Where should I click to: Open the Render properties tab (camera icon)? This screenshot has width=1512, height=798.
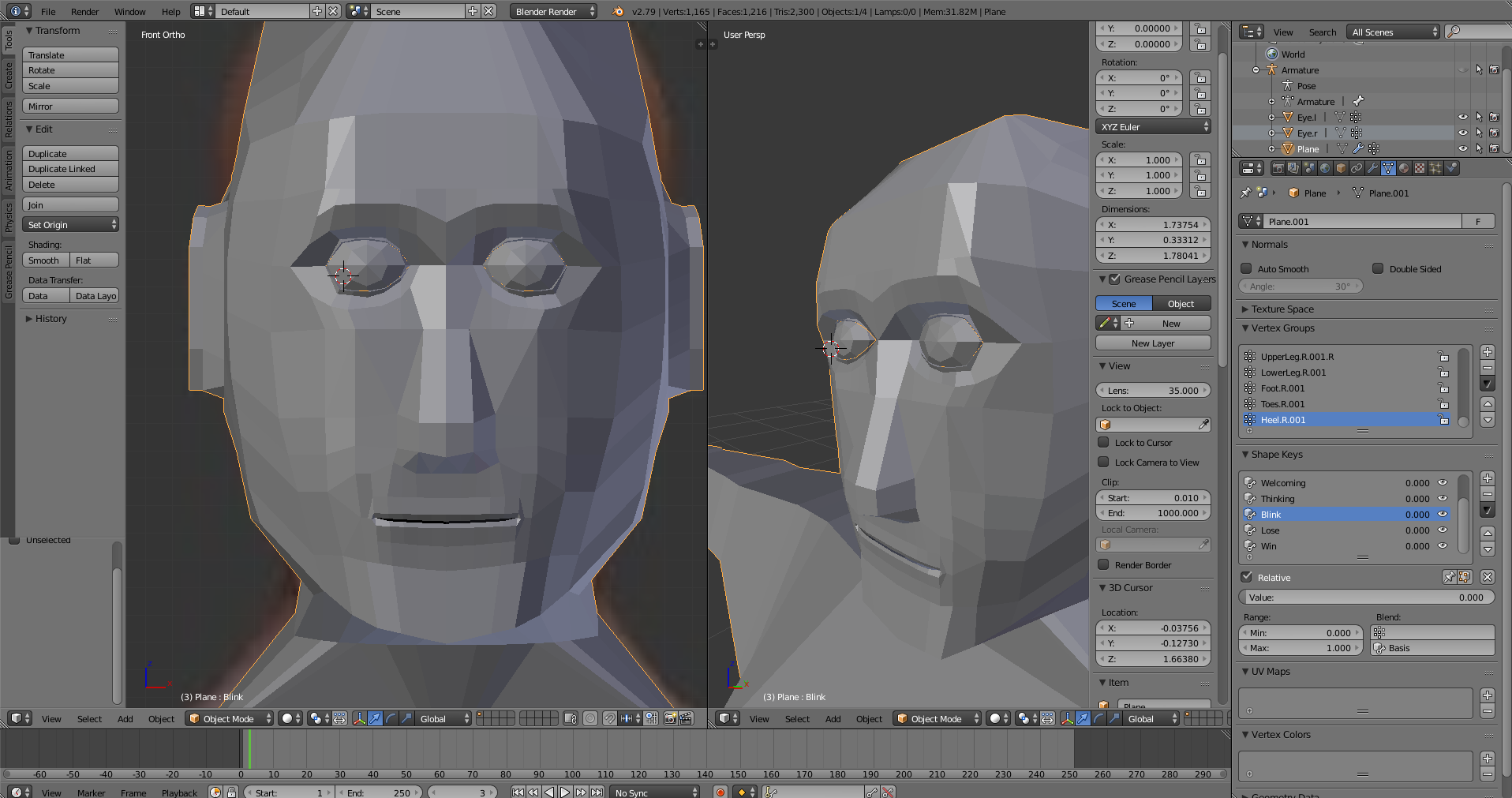[1278, 168]
